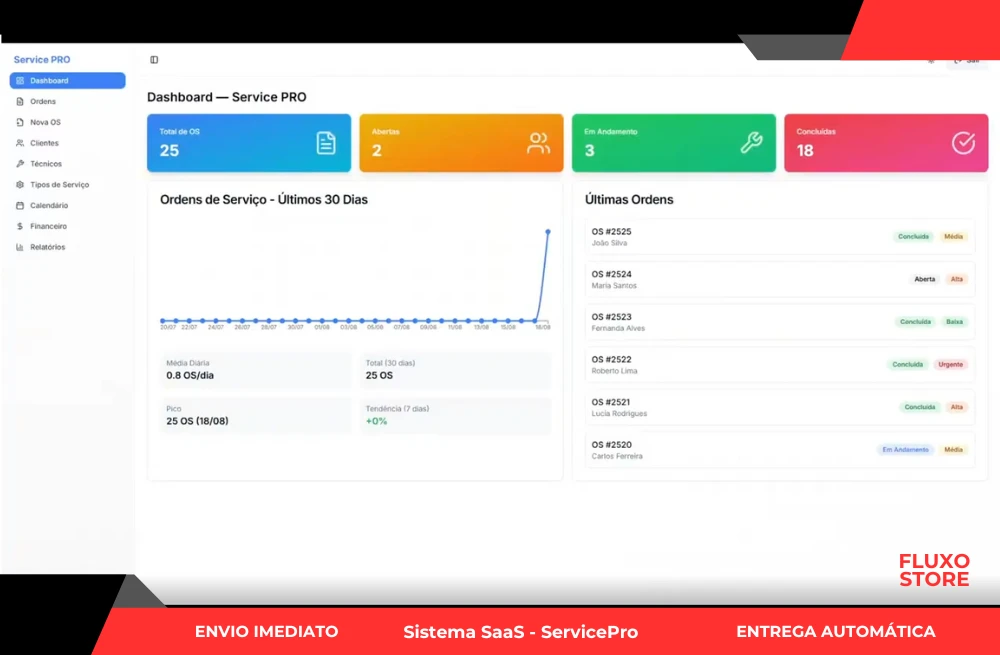Go to Nova OS in sidebar
The width and height of the screenshot is (1000, 655).
[45, 122]
